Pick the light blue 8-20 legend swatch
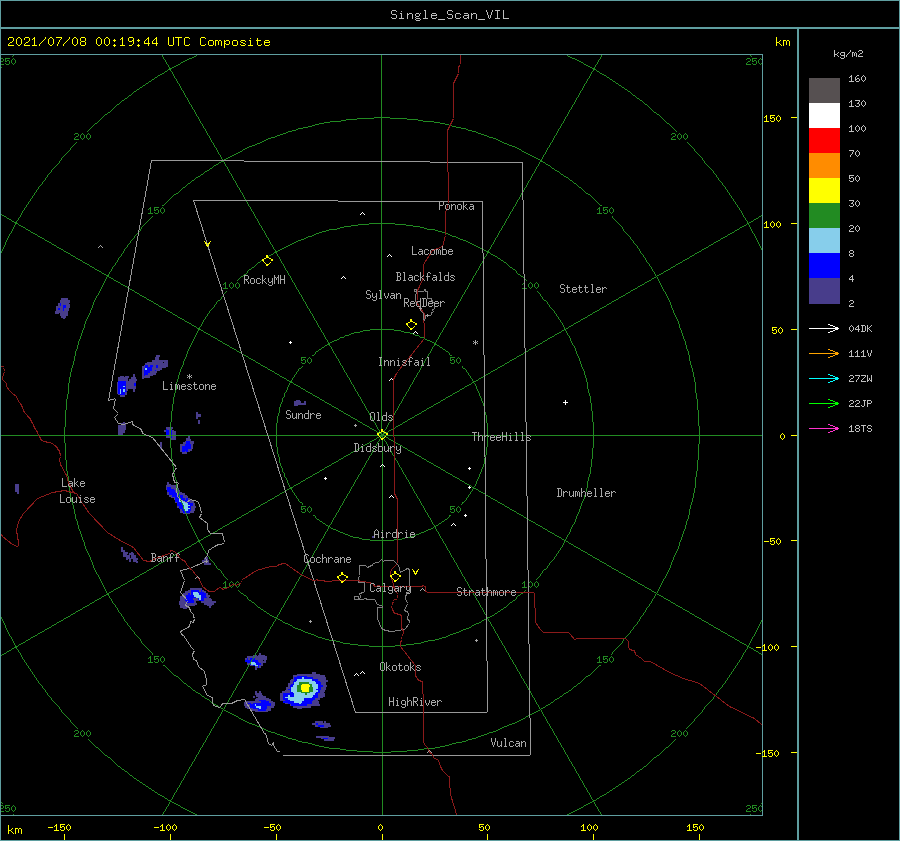The height and width of the screenshot is (841, 900). [x=824, y=241]
